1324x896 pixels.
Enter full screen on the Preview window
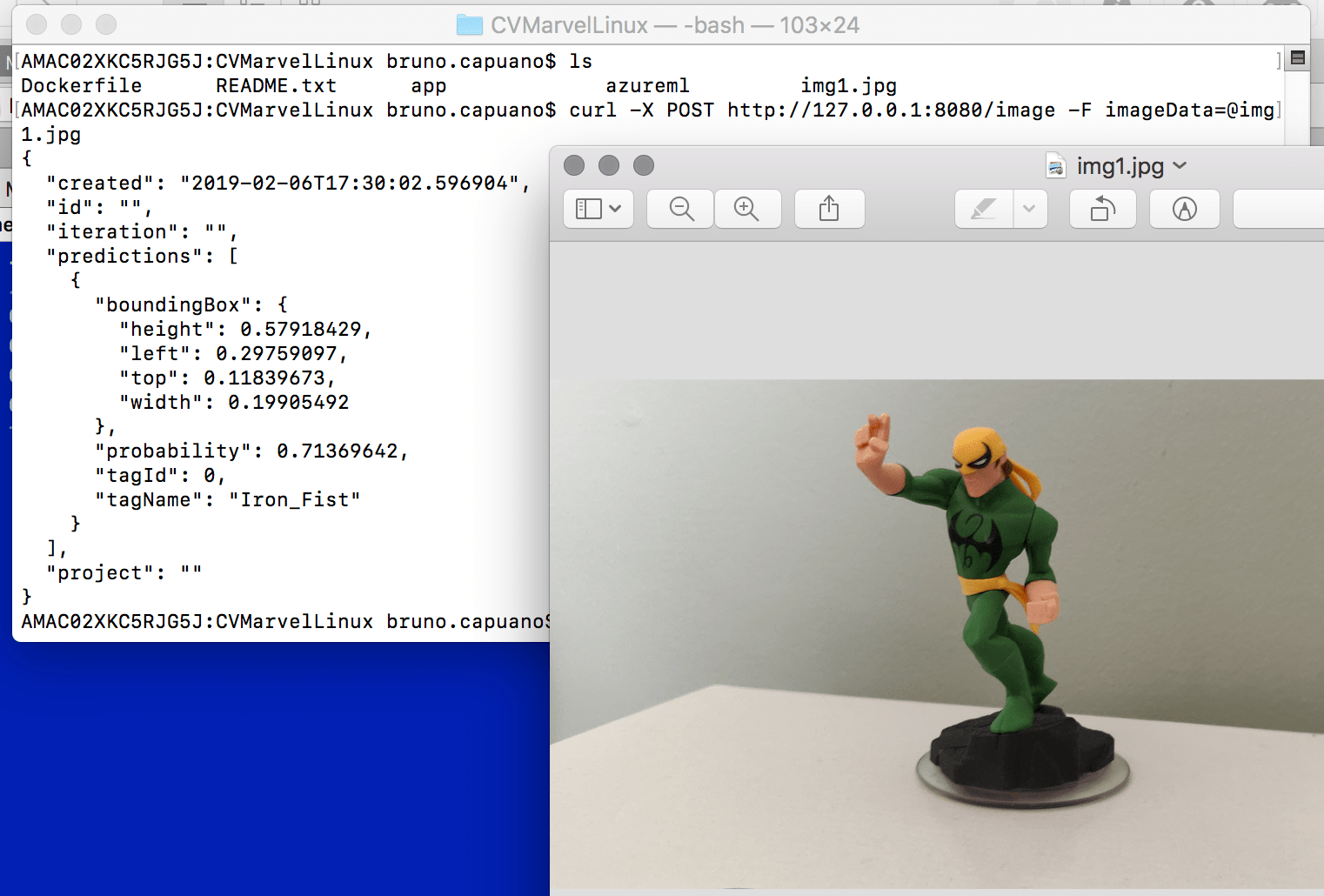click(644, 165)
